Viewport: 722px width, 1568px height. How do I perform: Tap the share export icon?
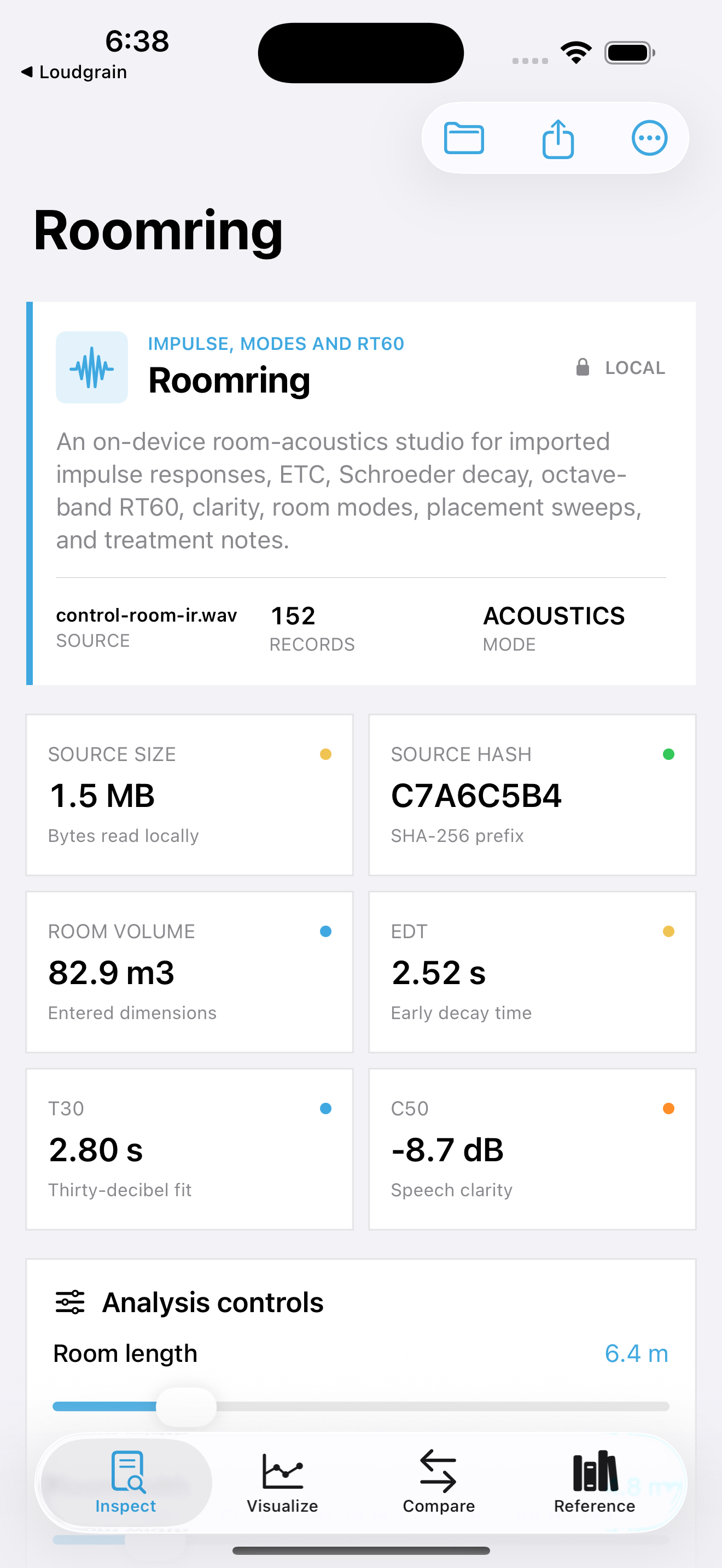[557, 138]
